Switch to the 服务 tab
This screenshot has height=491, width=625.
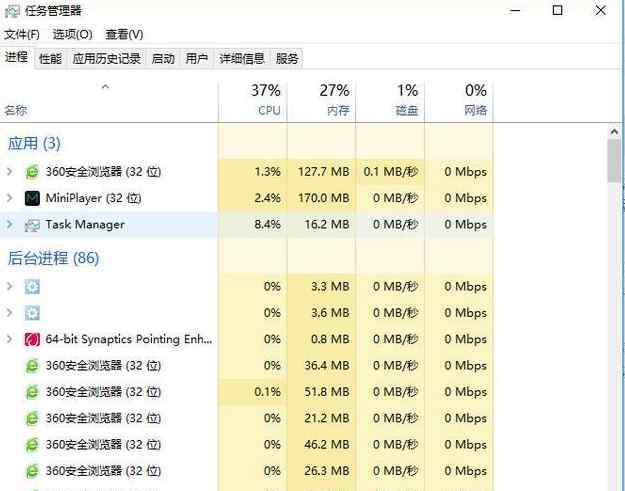coord(287,59)
